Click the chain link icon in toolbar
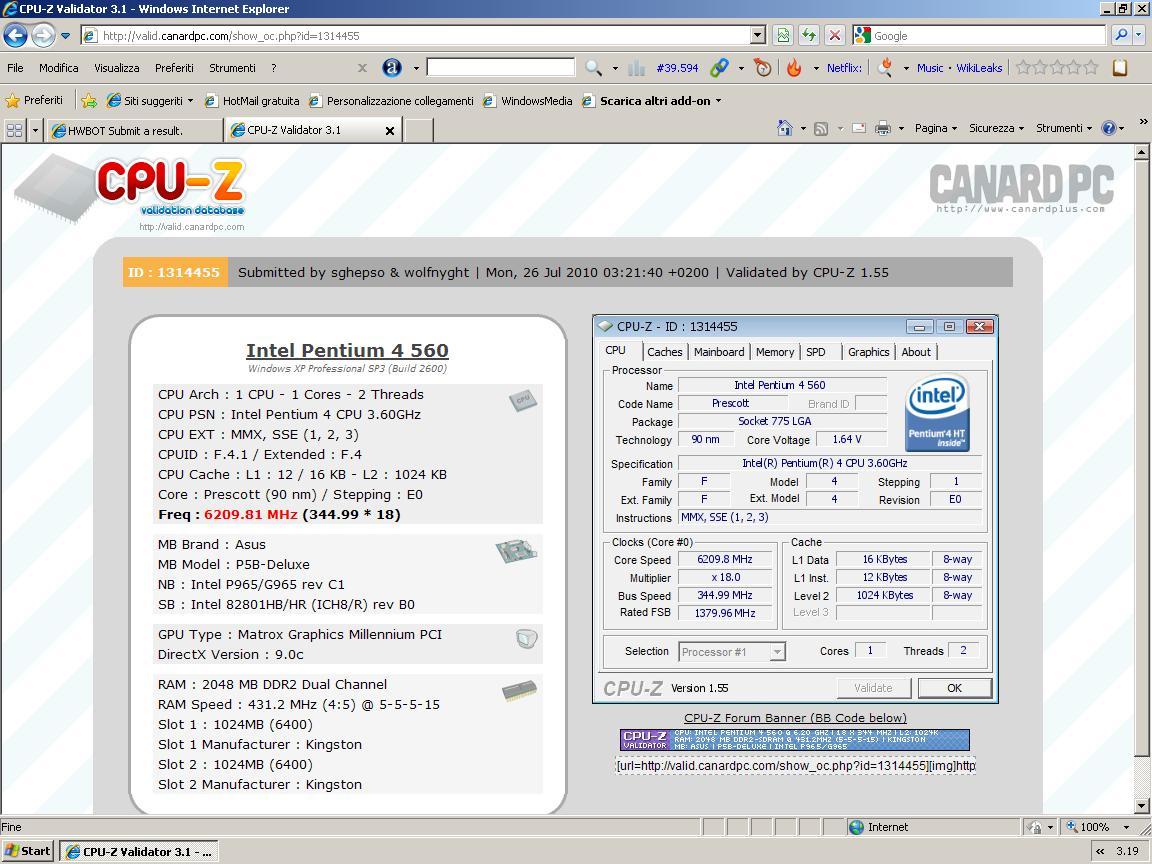This screenshot has width=1152, height=864. click(x=719, y=68)
